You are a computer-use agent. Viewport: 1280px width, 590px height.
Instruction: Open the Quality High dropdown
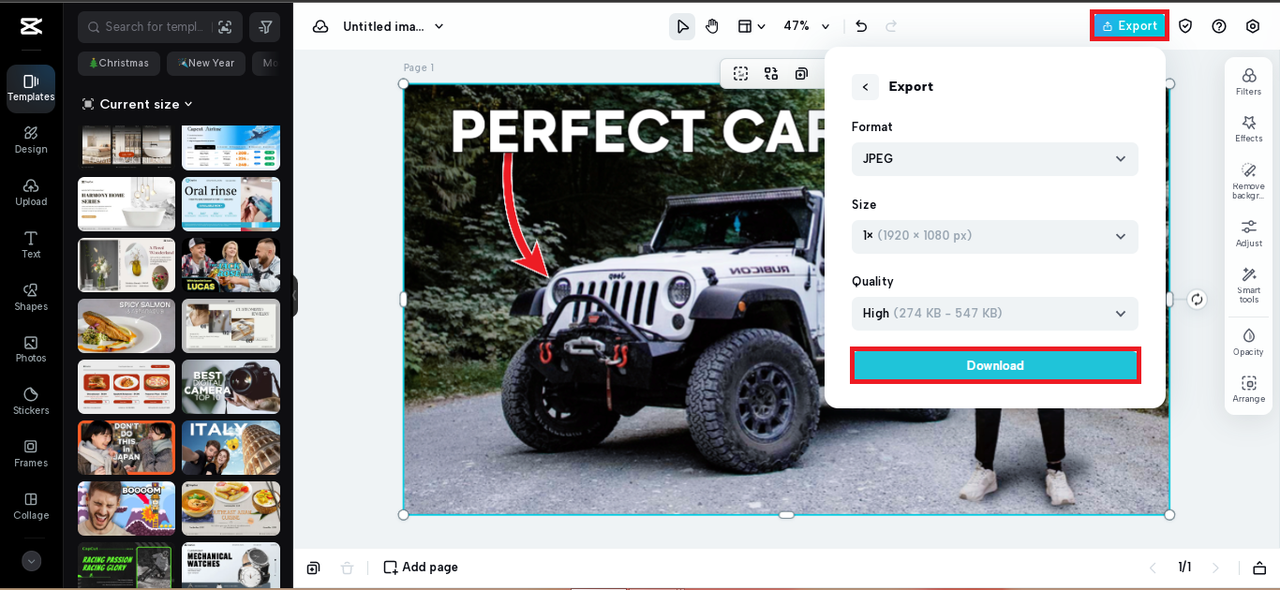click(995, 313)
